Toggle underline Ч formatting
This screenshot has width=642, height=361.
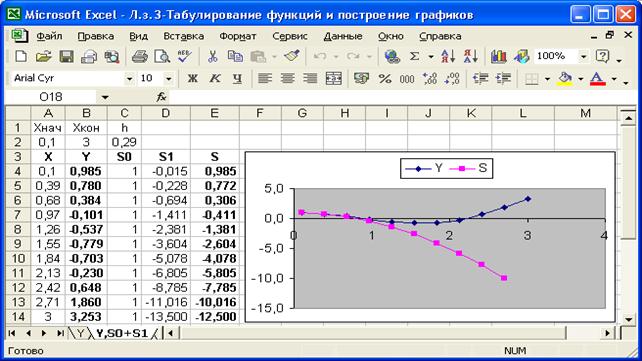pyautogui.click(x=237, y=78)
